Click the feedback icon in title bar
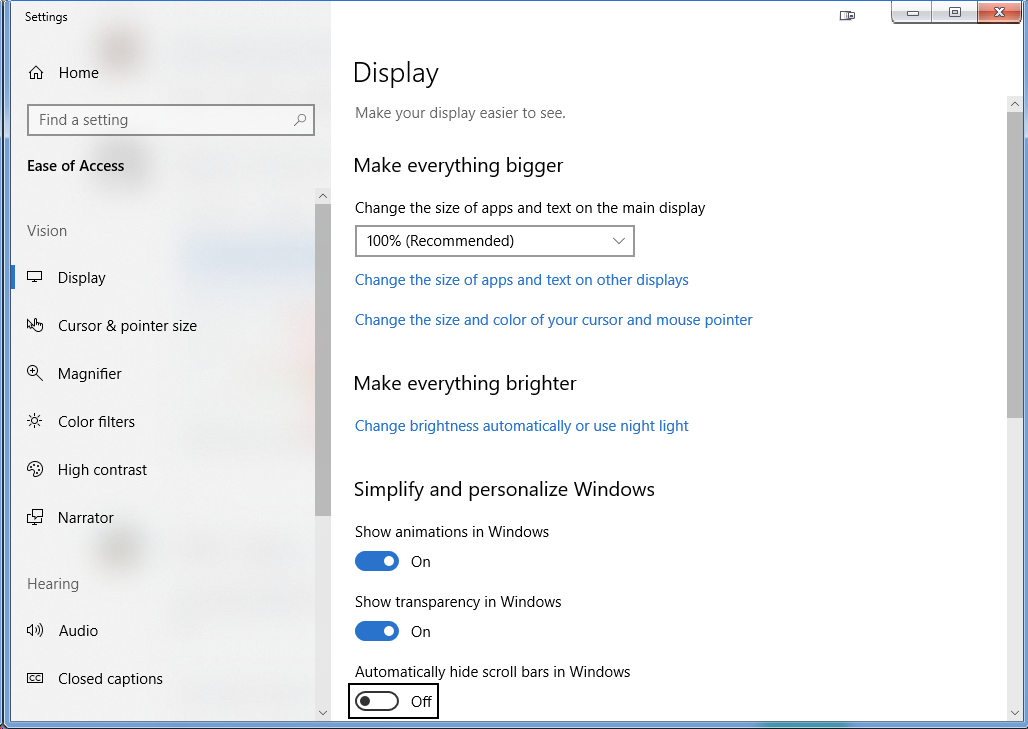Image resolution: width=1028 pixels, height=729 pixels. pyautogui.click(x=847, y=16)
